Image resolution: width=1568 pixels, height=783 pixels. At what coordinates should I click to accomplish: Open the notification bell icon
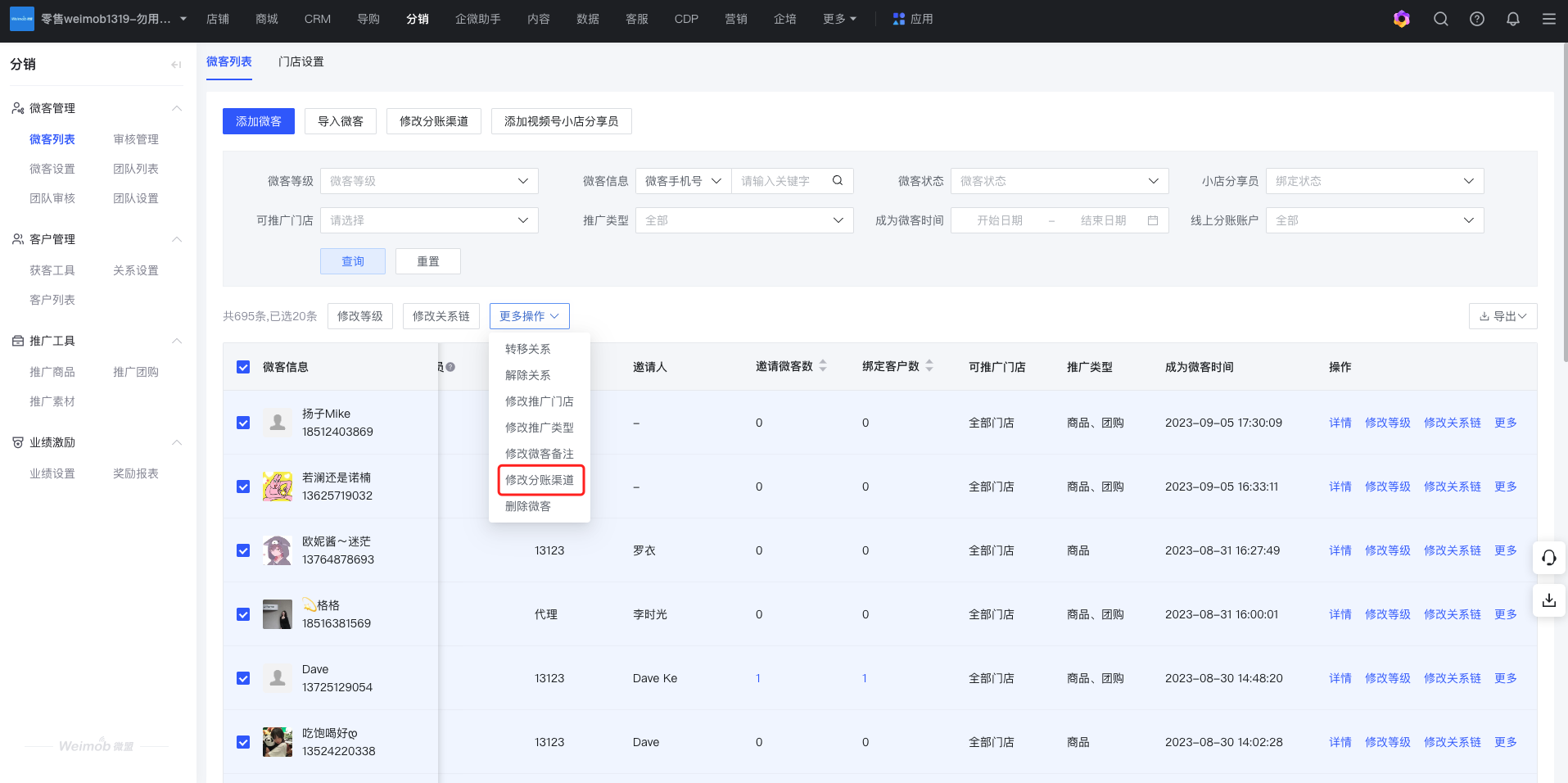pos(1513,19)
